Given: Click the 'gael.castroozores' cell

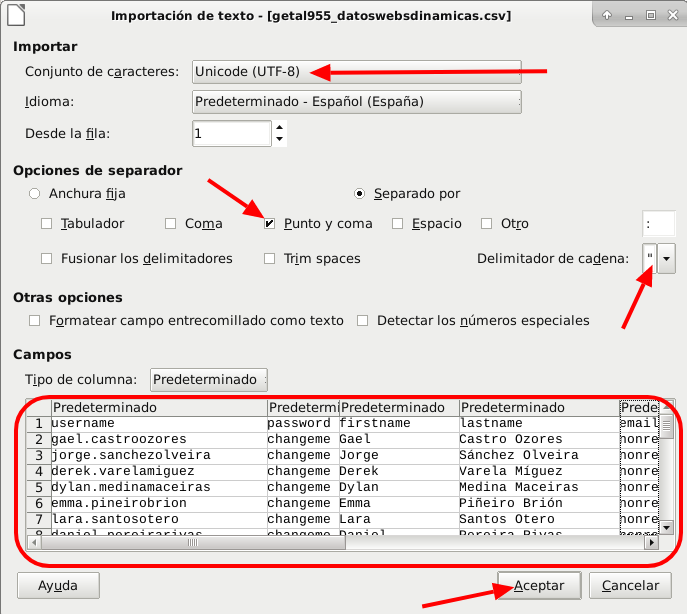Looking at the screenshot, I should (159, 439).
